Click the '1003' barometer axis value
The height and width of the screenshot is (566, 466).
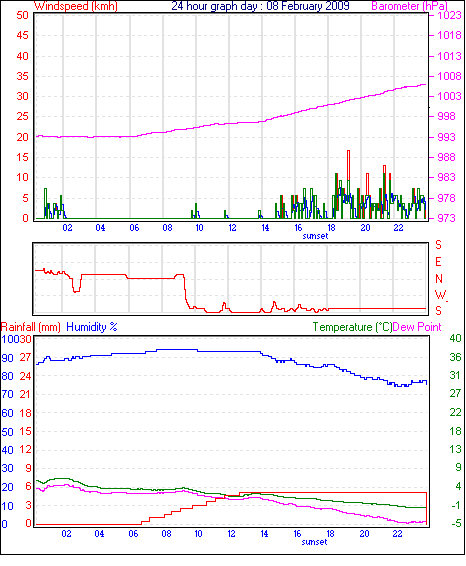[449, 96]
